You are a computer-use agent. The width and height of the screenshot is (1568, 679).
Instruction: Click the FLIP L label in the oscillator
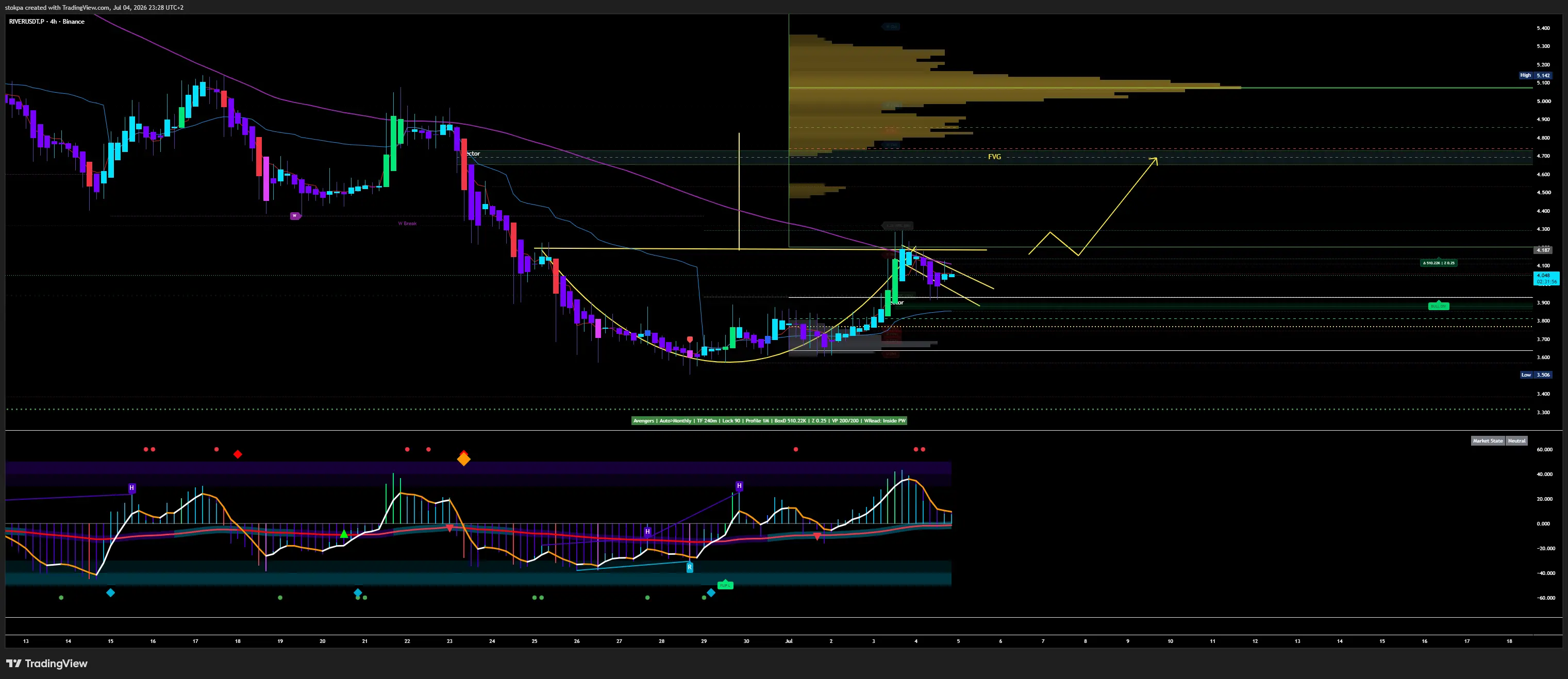[x=725, y=585]
